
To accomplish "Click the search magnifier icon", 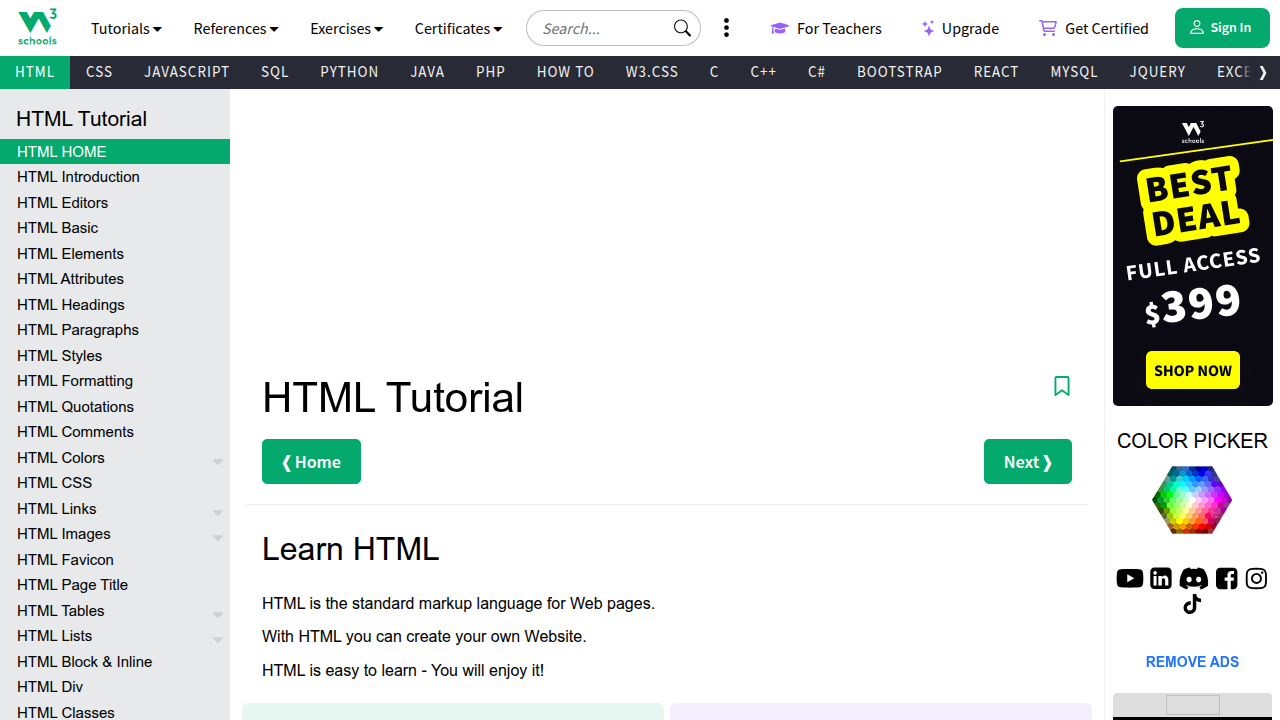I will click(681, 28).
